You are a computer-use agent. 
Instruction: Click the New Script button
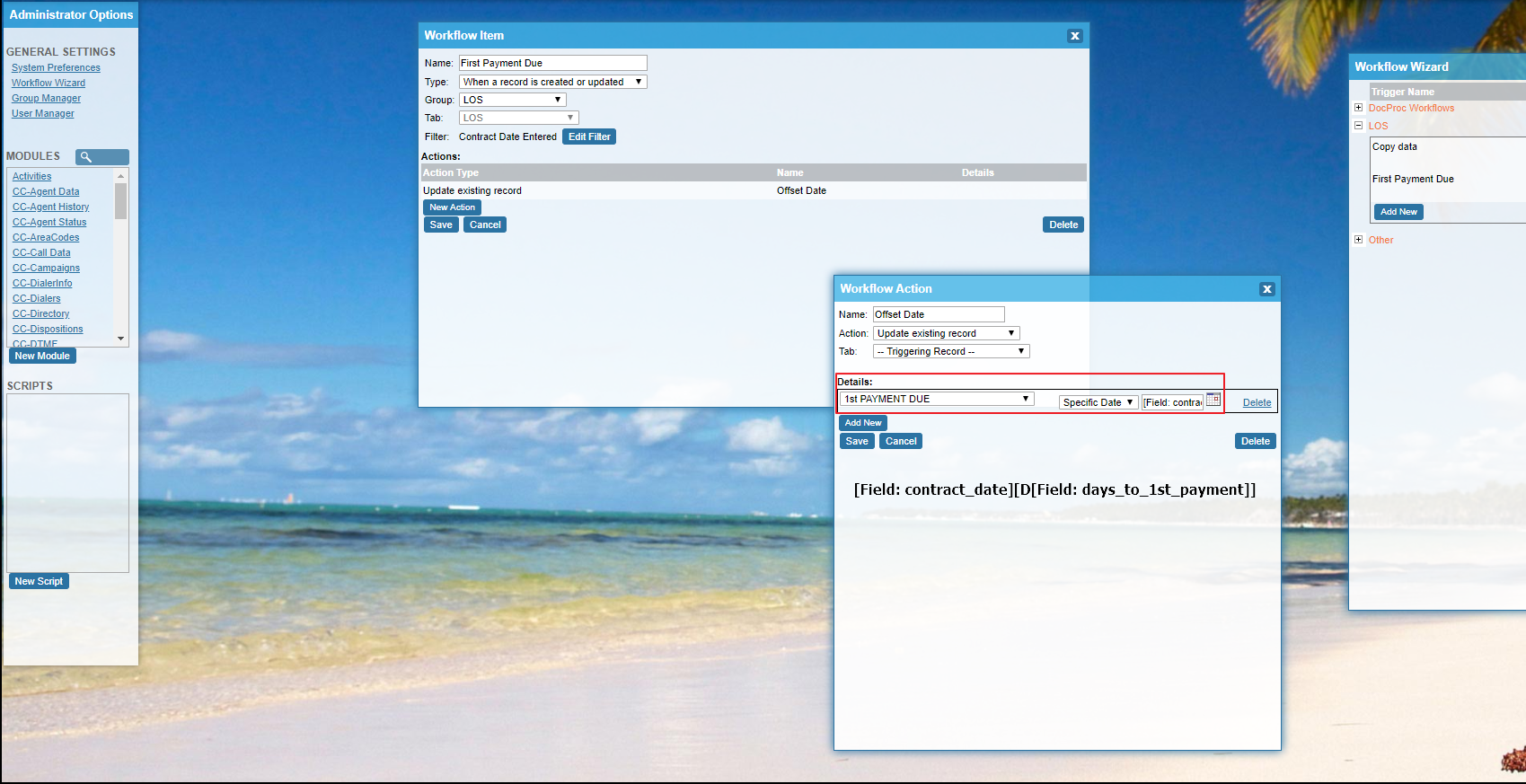[39, 581]
